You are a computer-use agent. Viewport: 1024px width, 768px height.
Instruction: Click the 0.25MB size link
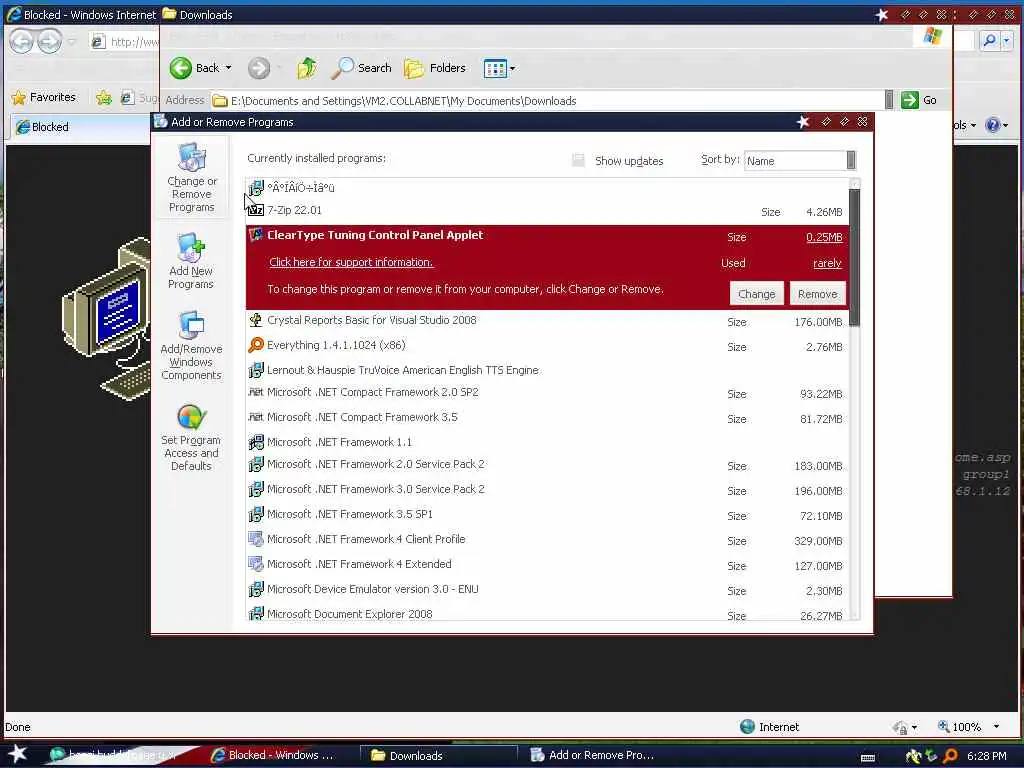(824, 238)
